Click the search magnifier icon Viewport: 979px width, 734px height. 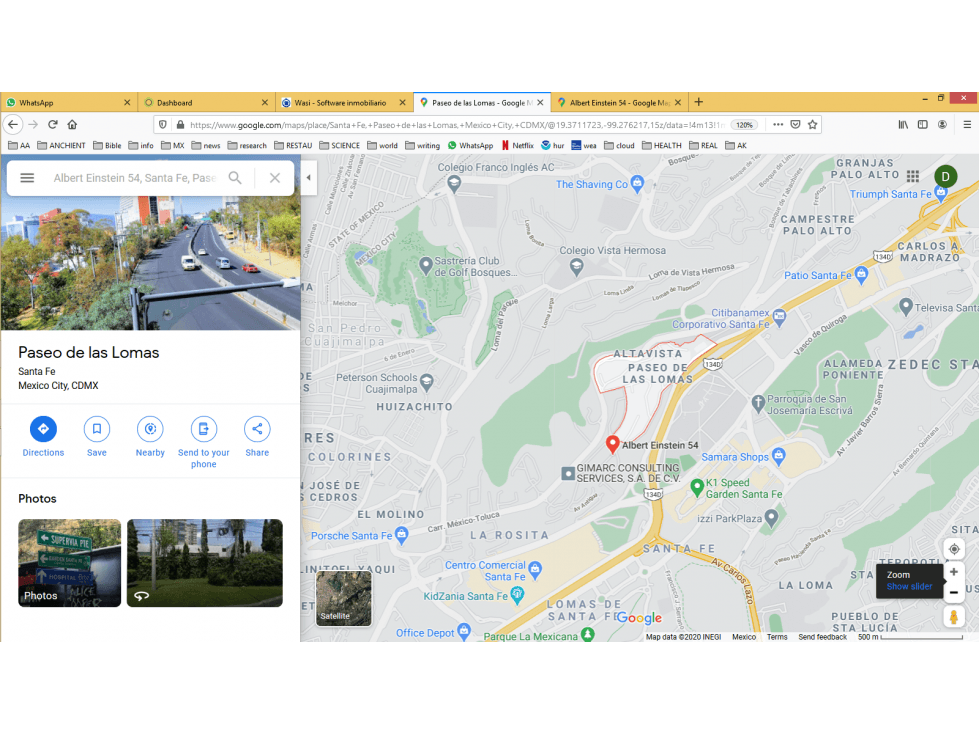pos(235,178)
